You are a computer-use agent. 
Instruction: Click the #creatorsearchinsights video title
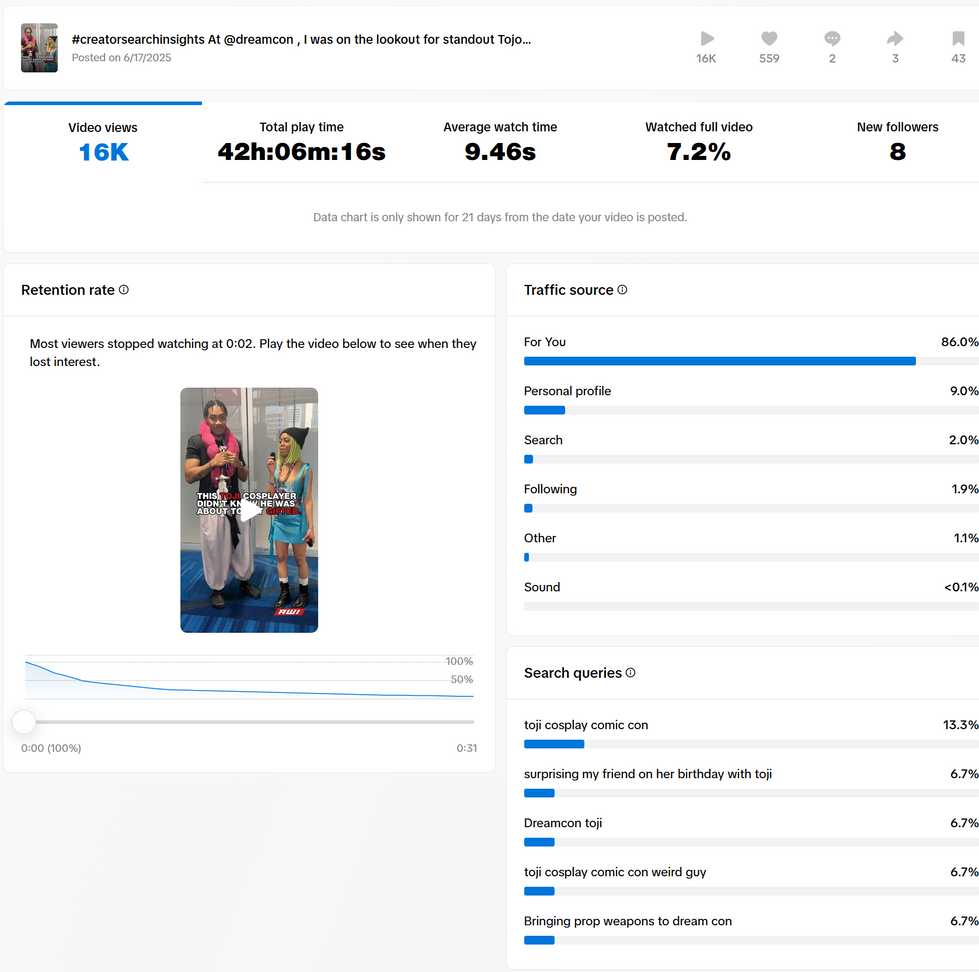click(x=302, y=39)
